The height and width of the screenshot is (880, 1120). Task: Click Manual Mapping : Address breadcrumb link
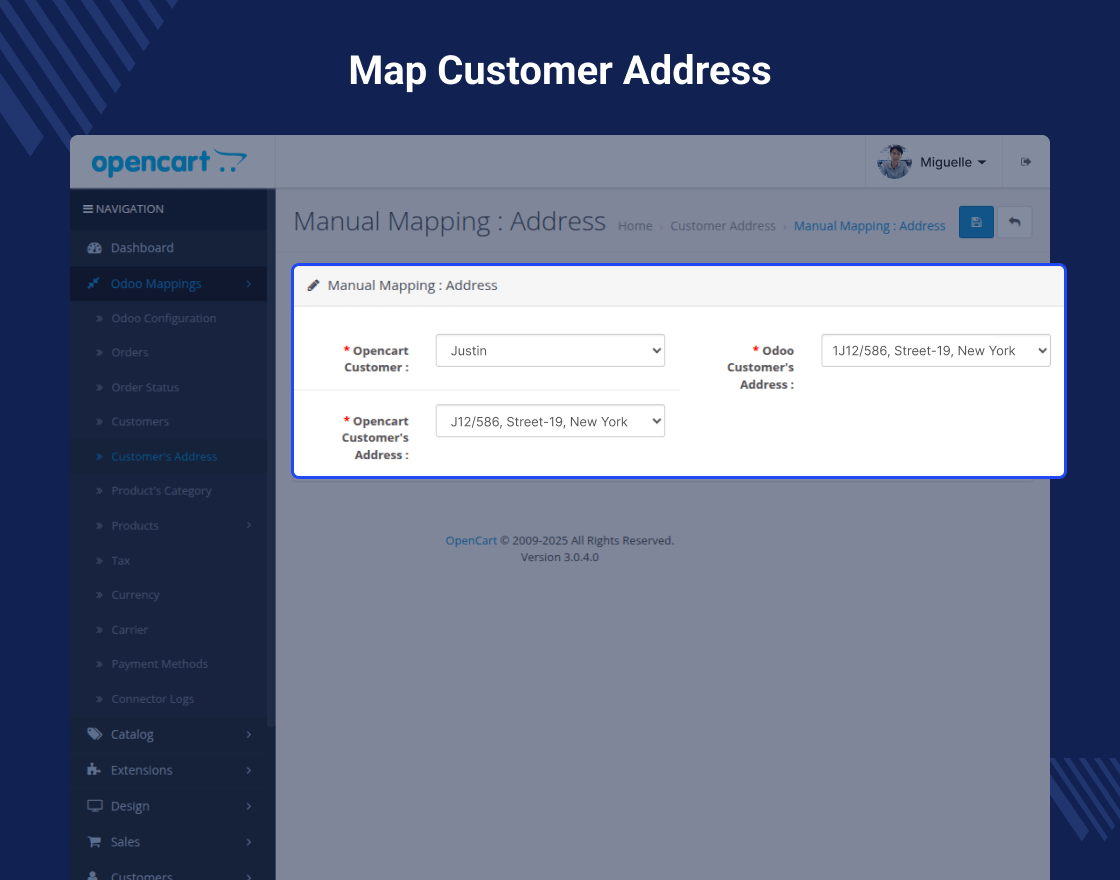point(869,226)
